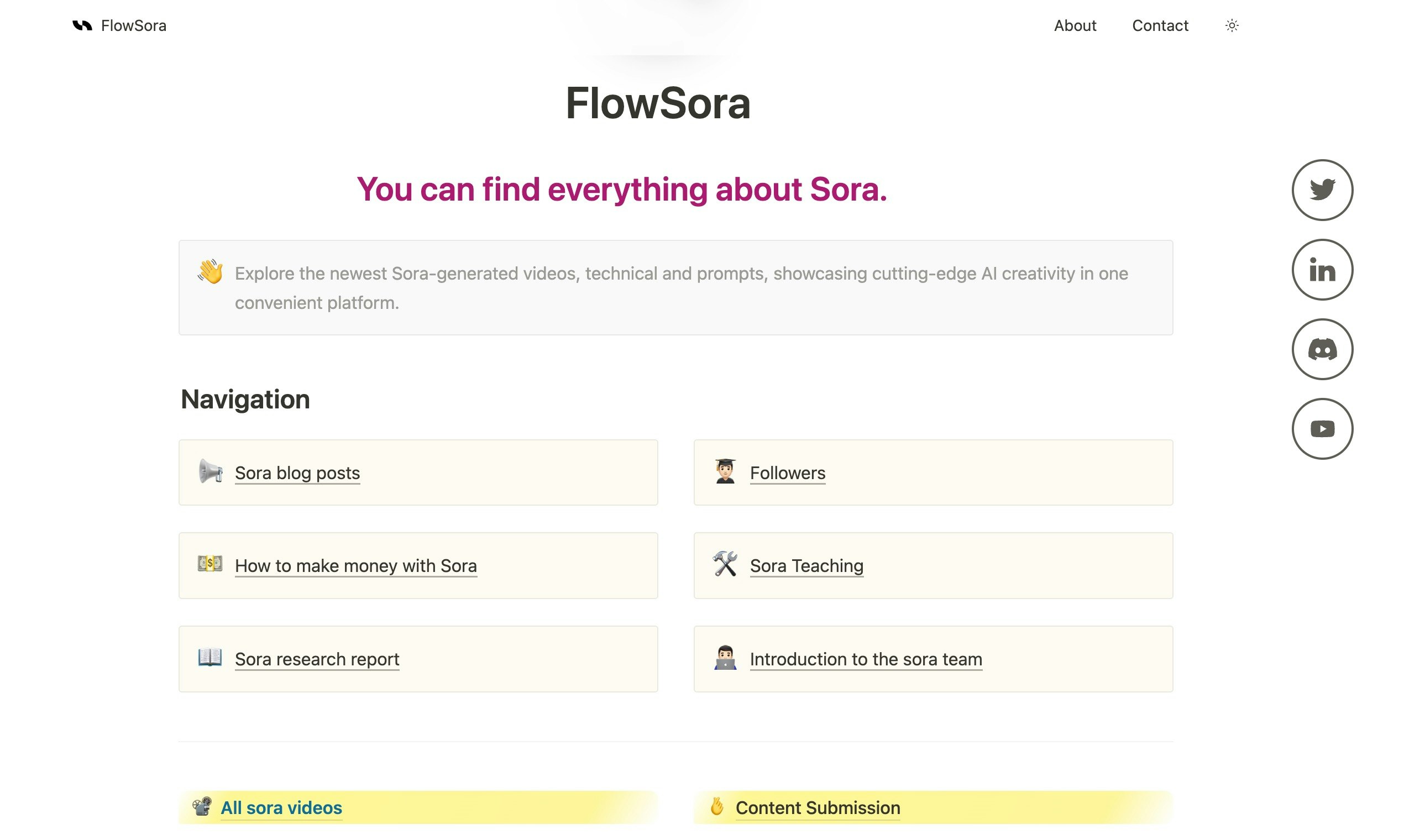The image size is (1404, 840).
Task: Click the hammer and wrench icon beside Sora Teaching
Action: point(725,564)
